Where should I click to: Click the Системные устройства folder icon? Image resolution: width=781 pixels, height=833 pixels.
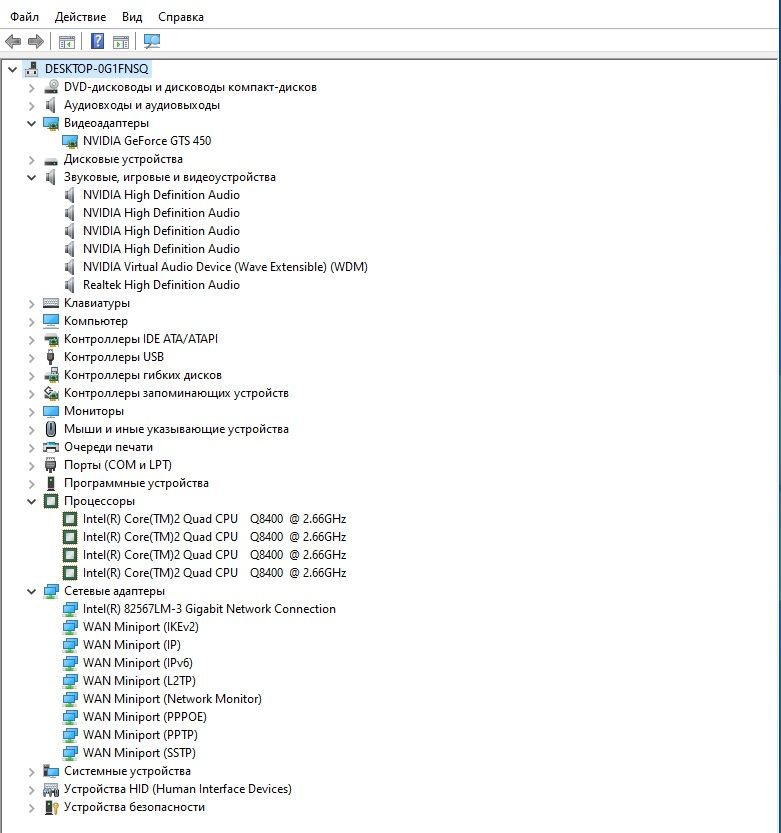pyautogui.click(x=51, y=771)
